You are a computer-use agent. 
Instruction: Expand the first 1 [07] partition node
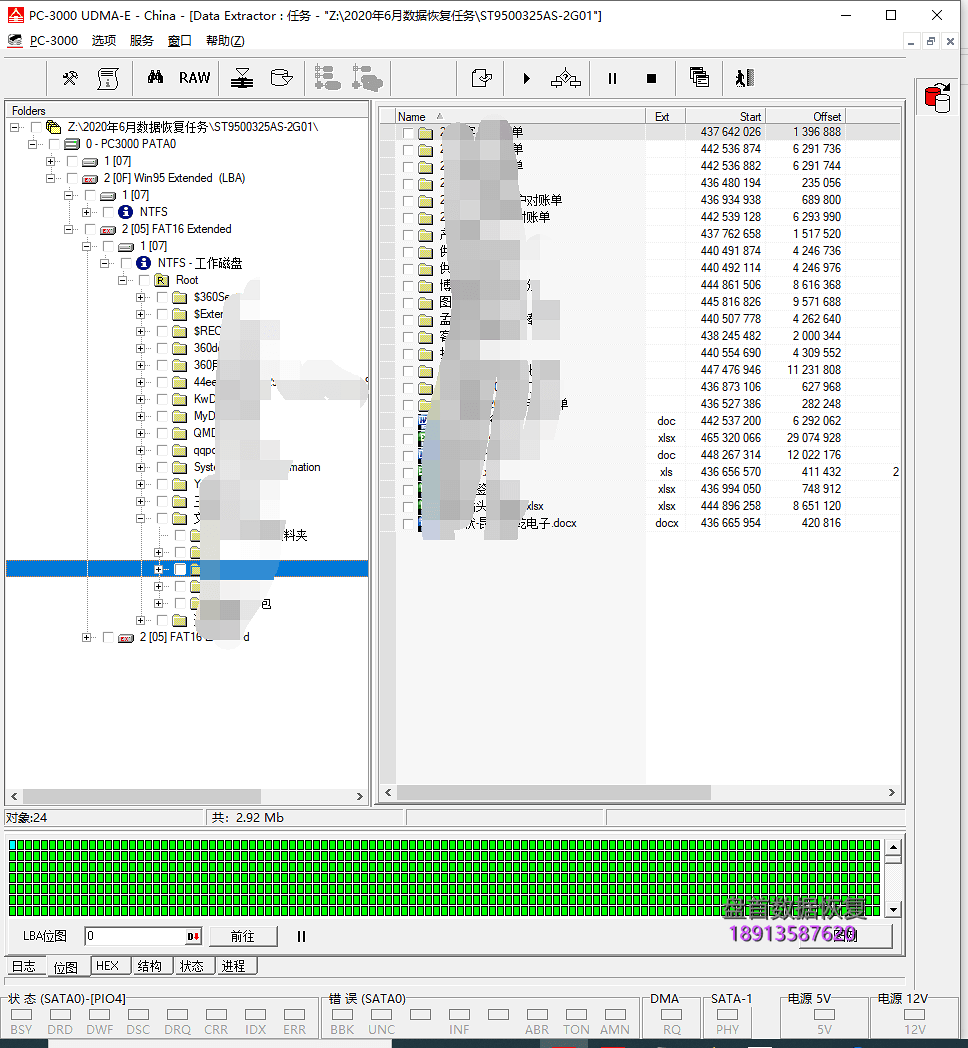click(50, 161)
